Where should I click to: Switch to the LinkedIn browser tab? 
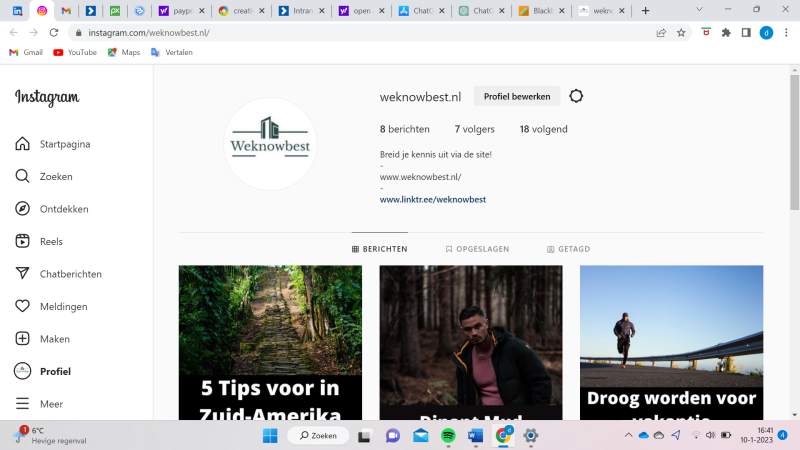pos(17,11)
